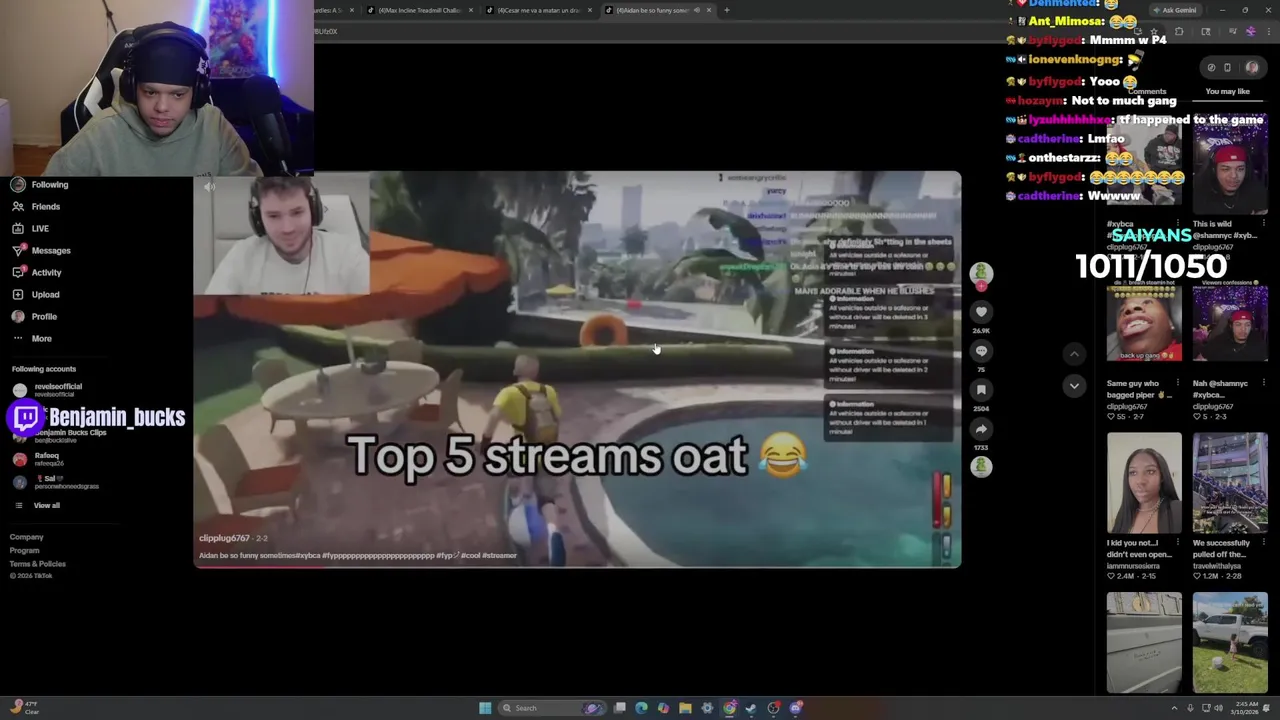
Task: Open the sound disc avatar beneath the share icon
Action: click(x=981, y=467)
